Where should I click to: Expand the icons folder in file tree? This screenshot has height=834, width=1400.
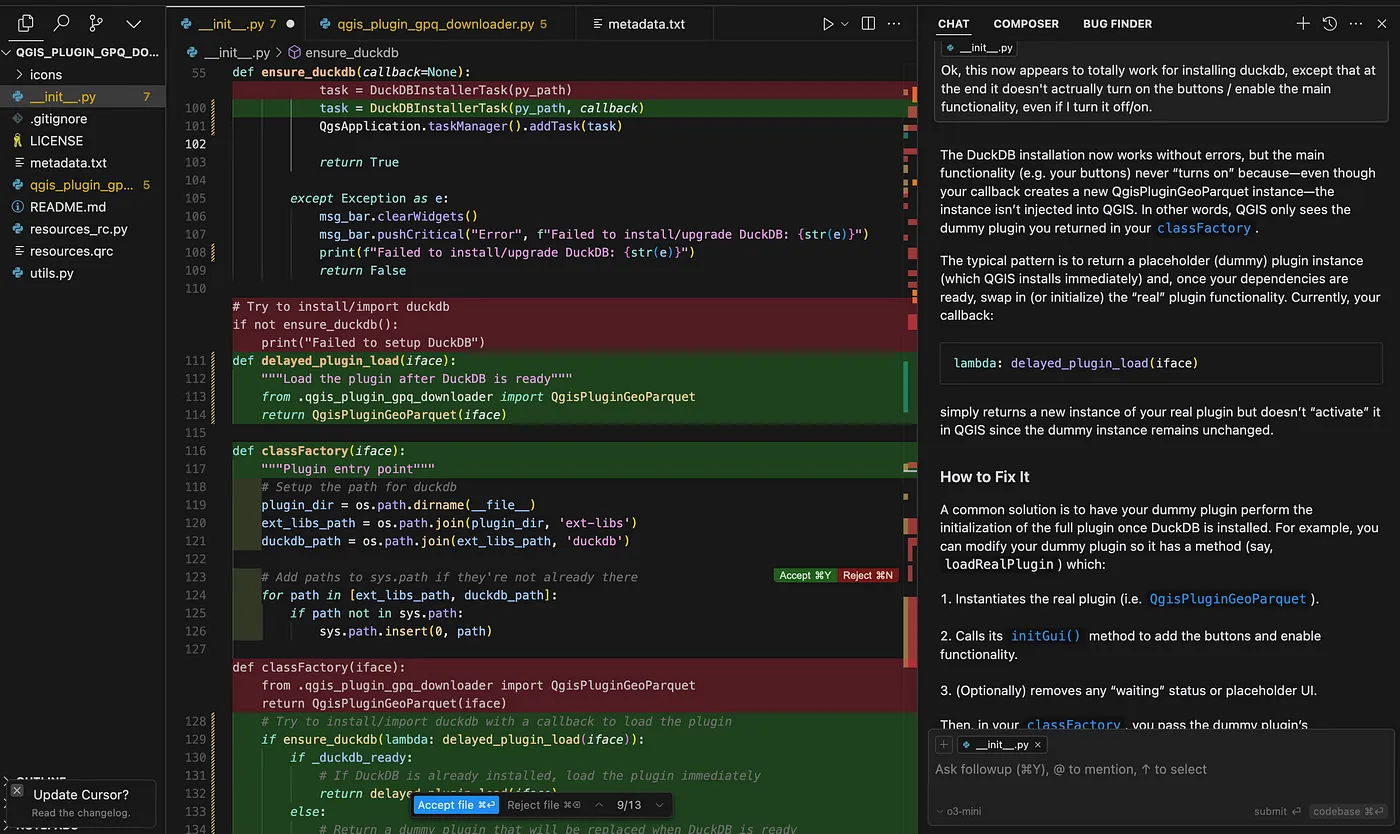(45, 75)
